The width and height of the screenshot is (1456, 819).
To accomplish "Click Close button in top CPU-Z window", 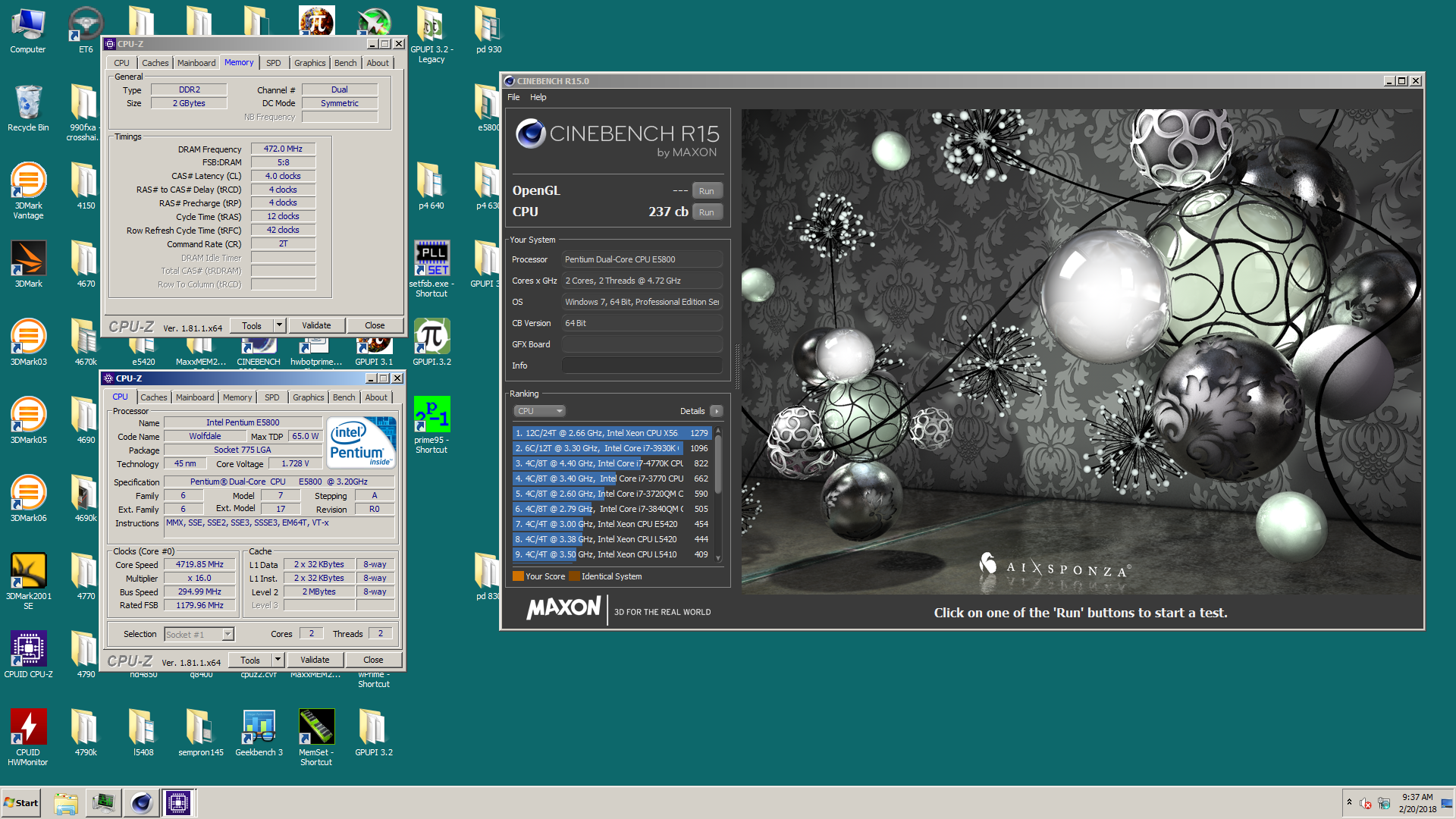I will (375, 325).
